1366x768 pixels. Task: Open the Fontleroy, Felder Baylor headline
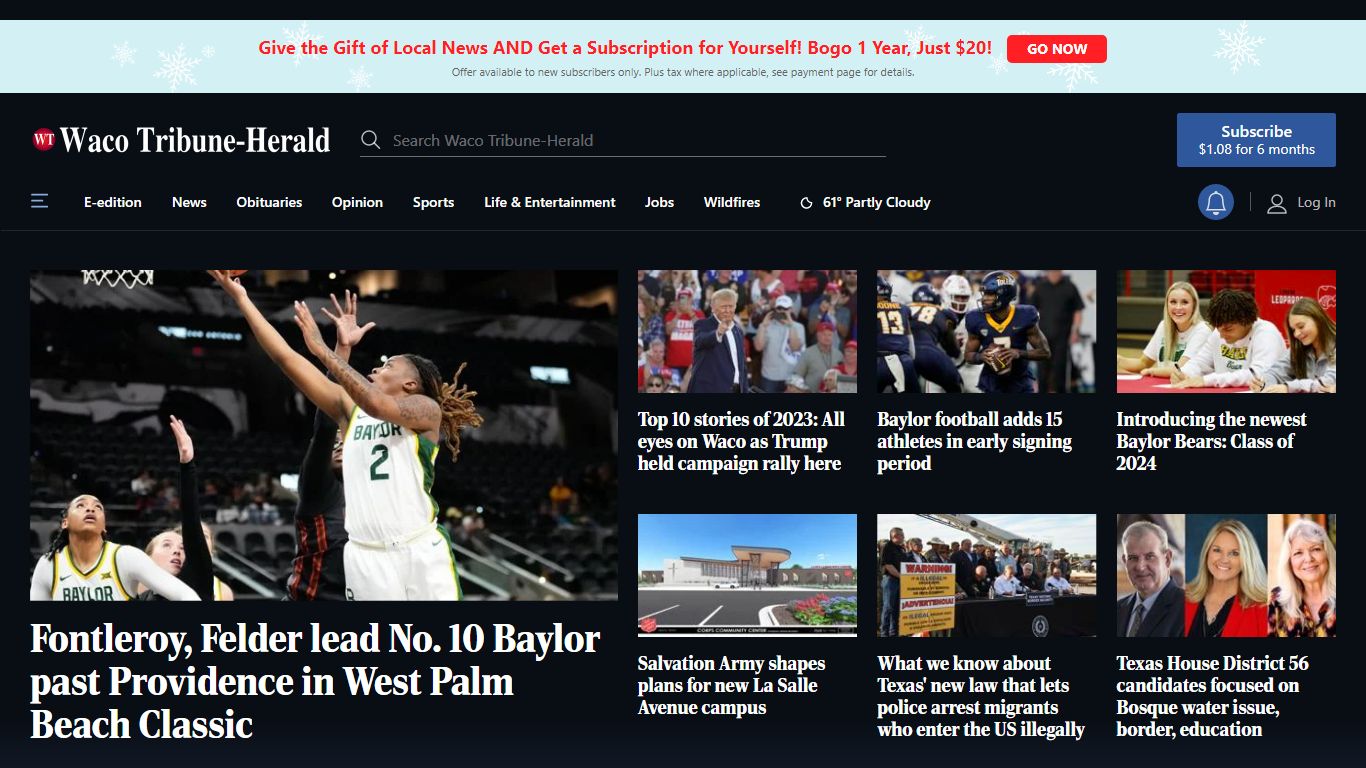point(315,681)
